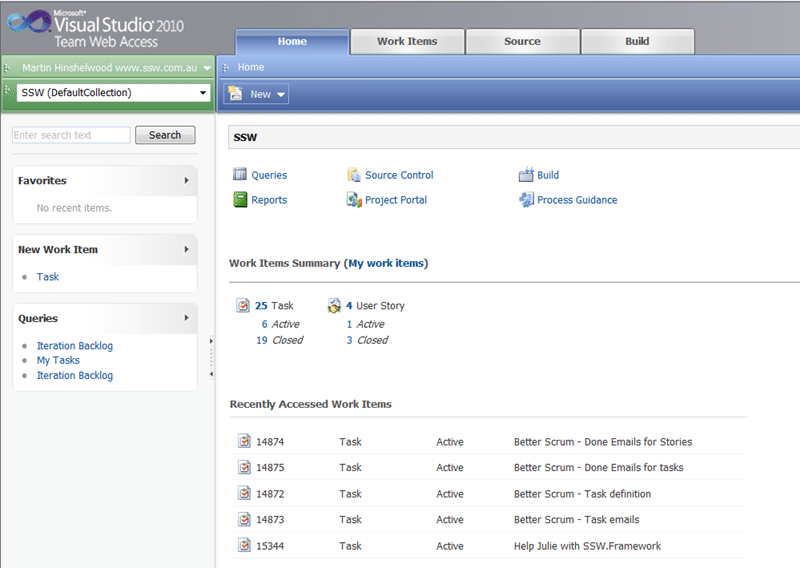
Task: Create a new Task from sidebar
Action: click(47, 277)
